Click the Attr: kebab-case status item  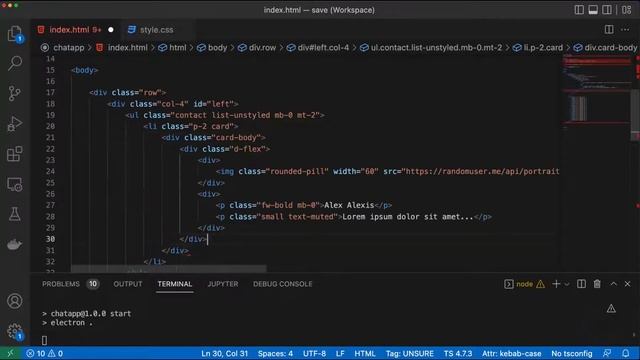pyautogui.click(x=511, y=353)
